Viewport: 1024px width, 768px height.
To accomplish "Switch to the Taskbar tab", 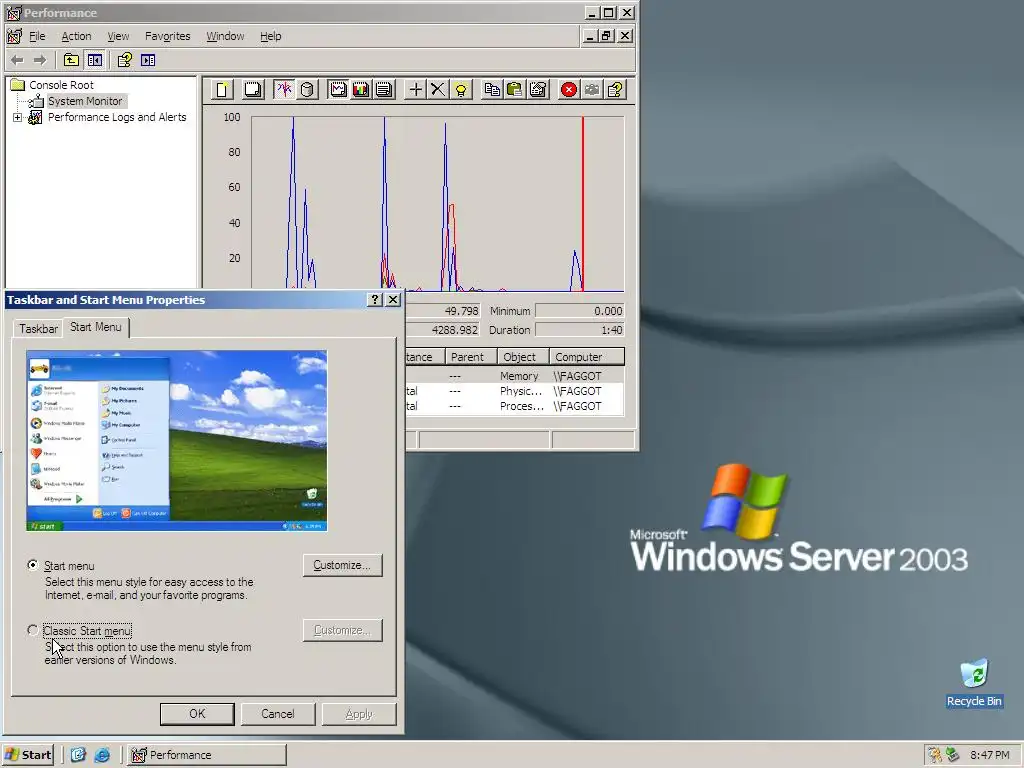I will (38, 328).
